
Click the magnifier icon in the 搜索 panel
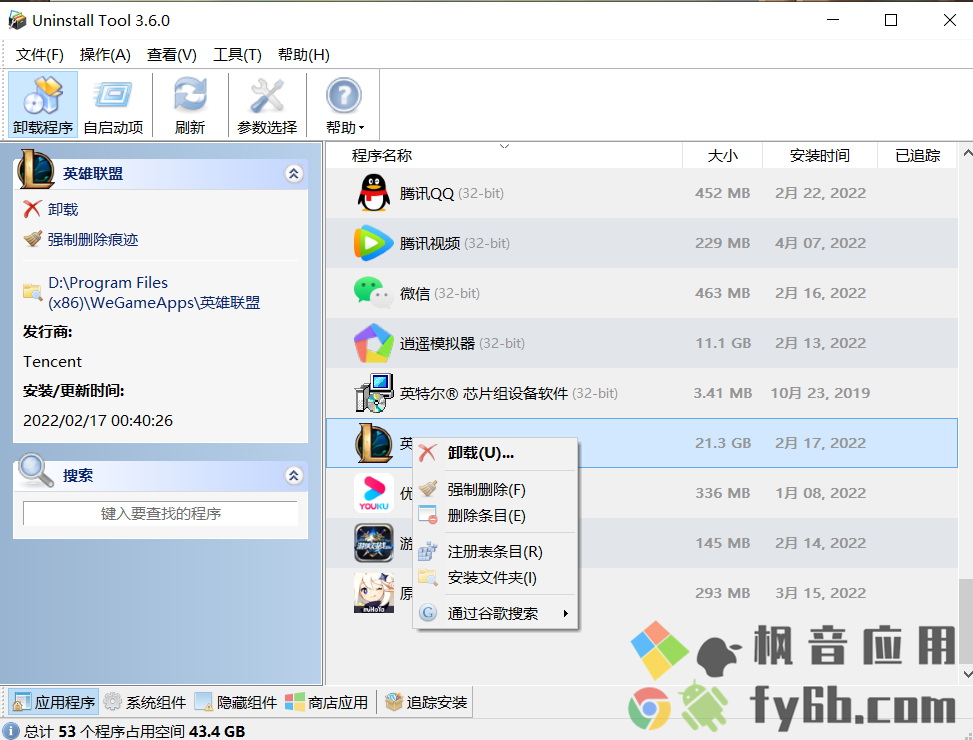point(35,470)
